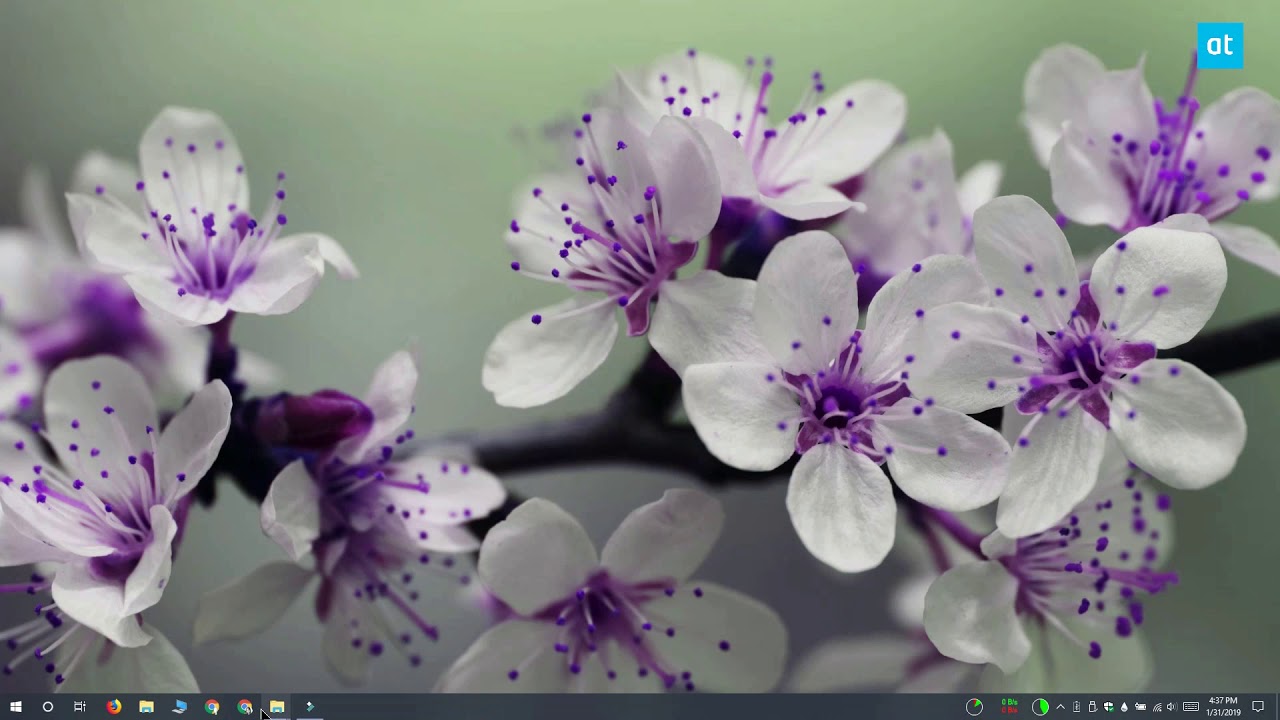Open the clock showing 4:37 PM
1280x720 pixels.
pos(1223,707)
